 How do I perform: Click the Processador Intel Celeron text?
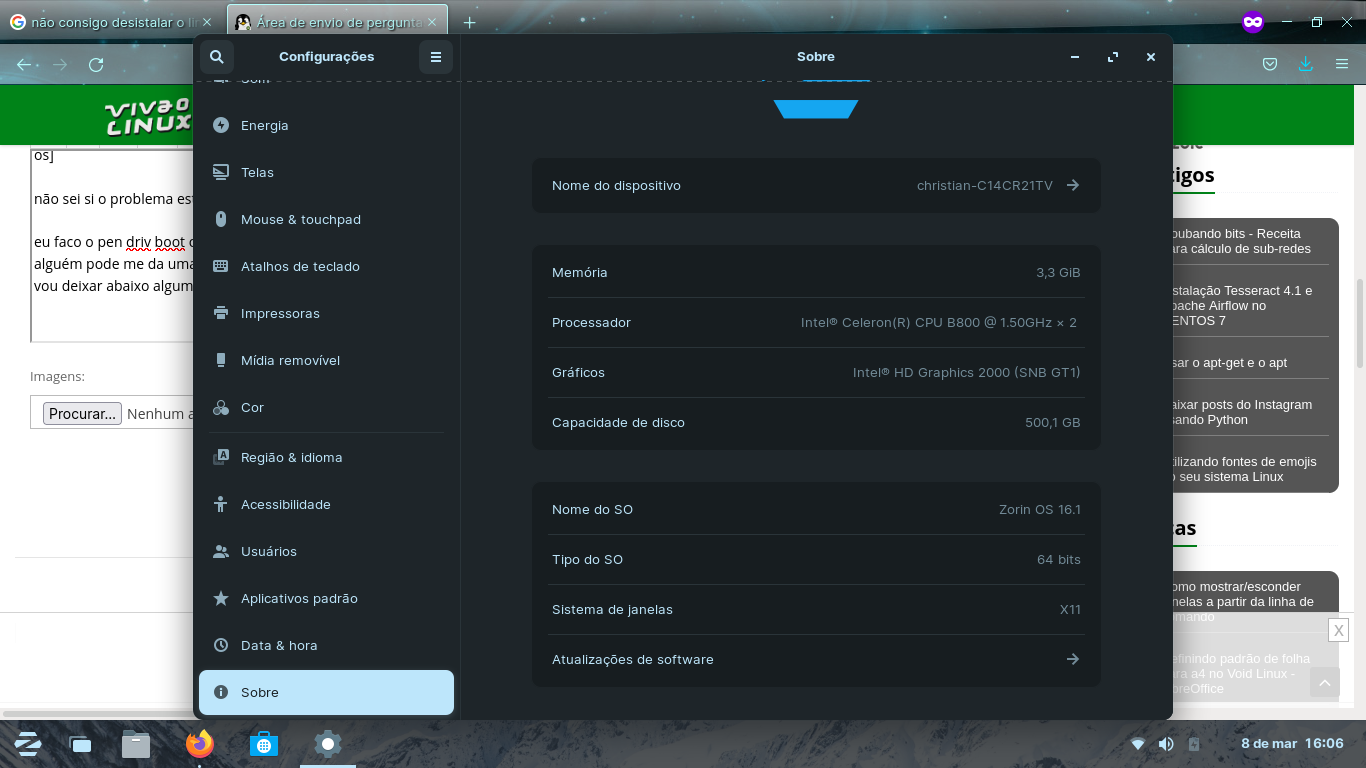click(x=939, y=322)
